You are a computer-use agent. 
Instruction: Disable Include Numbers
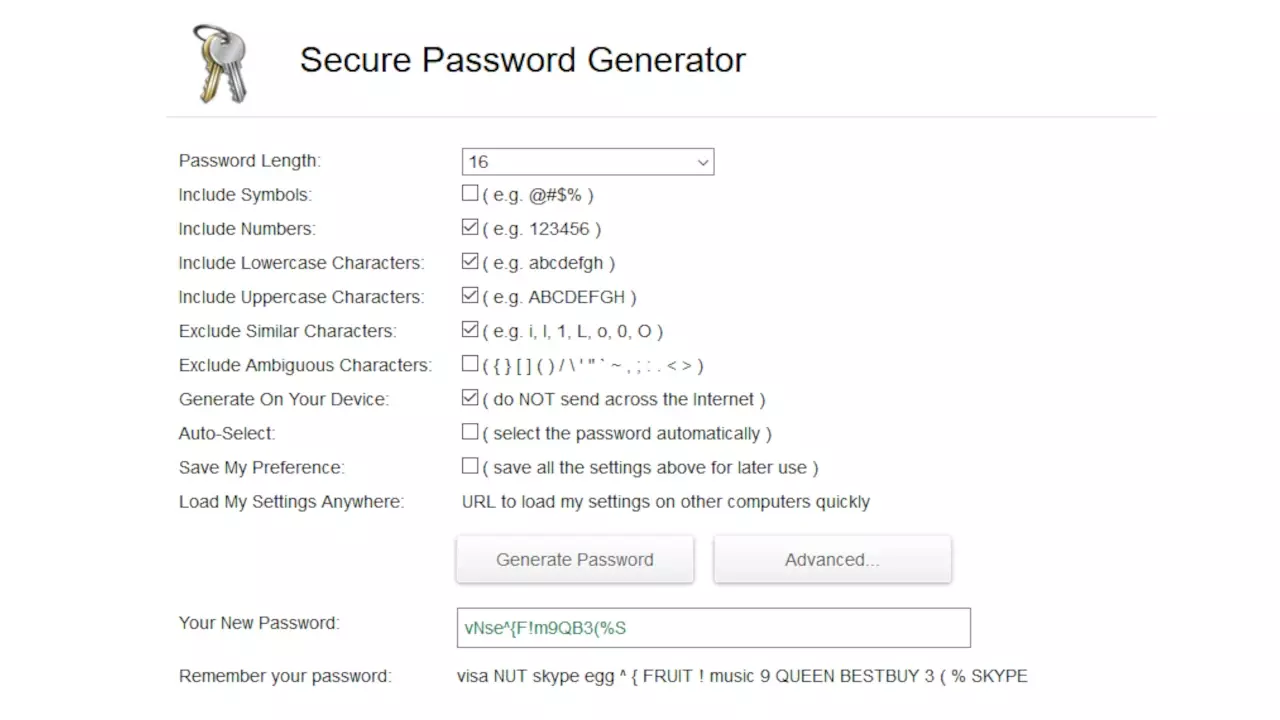tap(470, 226)
